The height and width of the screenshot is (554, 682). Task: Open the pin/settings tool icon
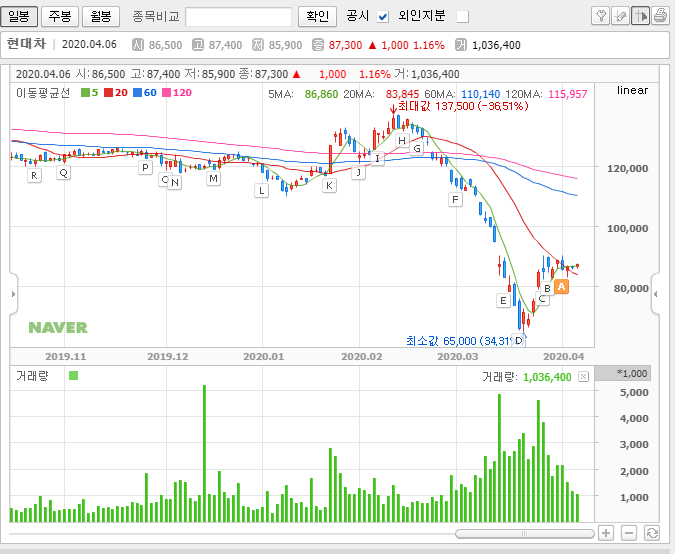point(601,16)
